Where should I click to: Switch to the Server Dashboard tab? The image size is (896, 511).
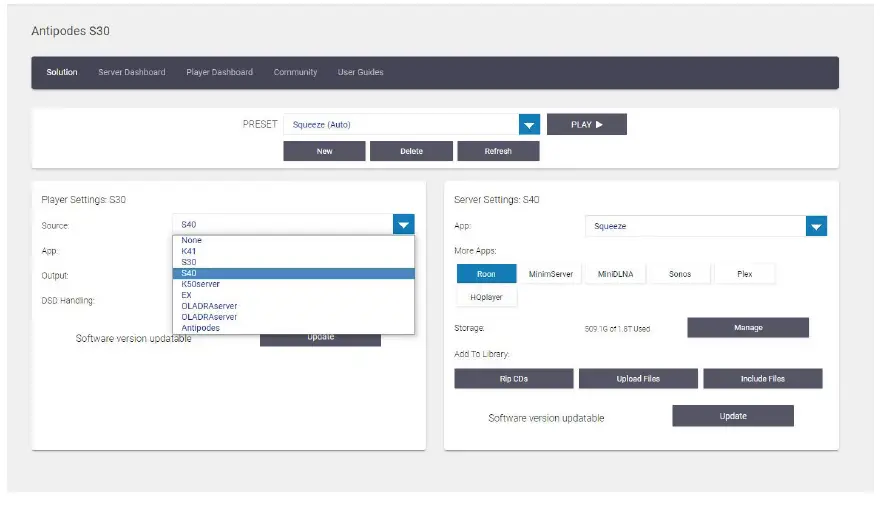coord(131,72)
